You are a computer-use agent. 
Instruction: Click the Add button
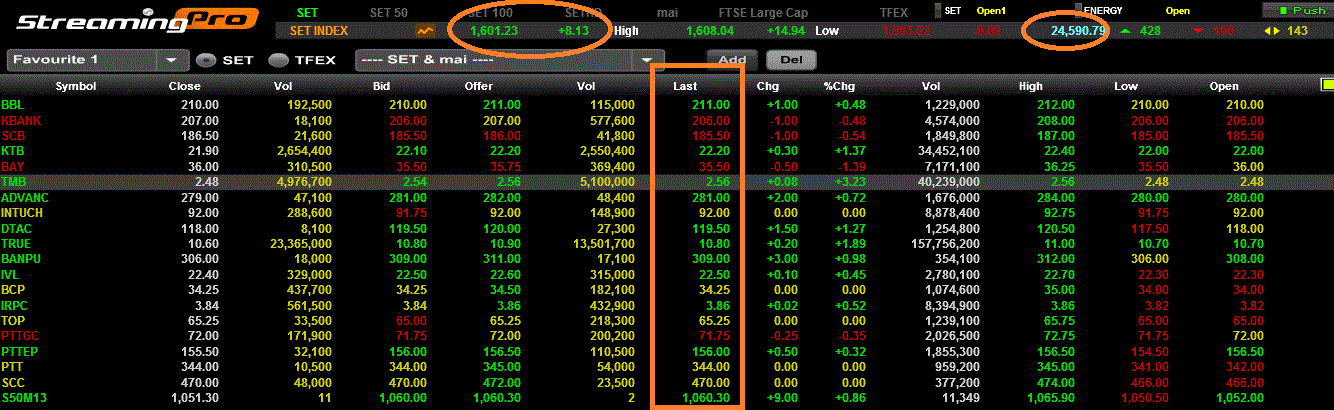[x=732, y=59]
